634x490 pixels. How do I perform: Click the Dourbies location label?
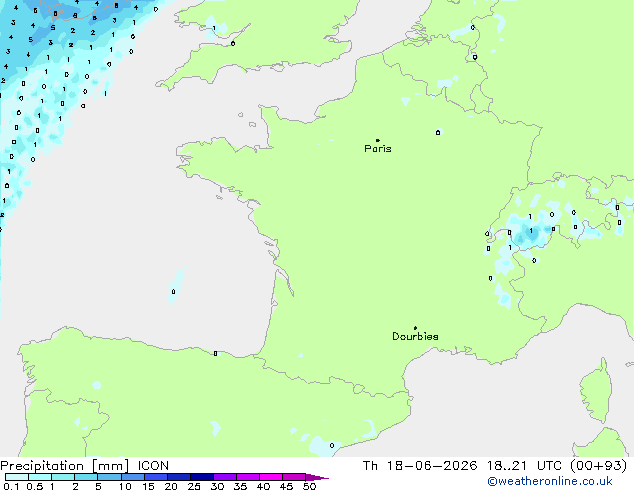point(415,336)
